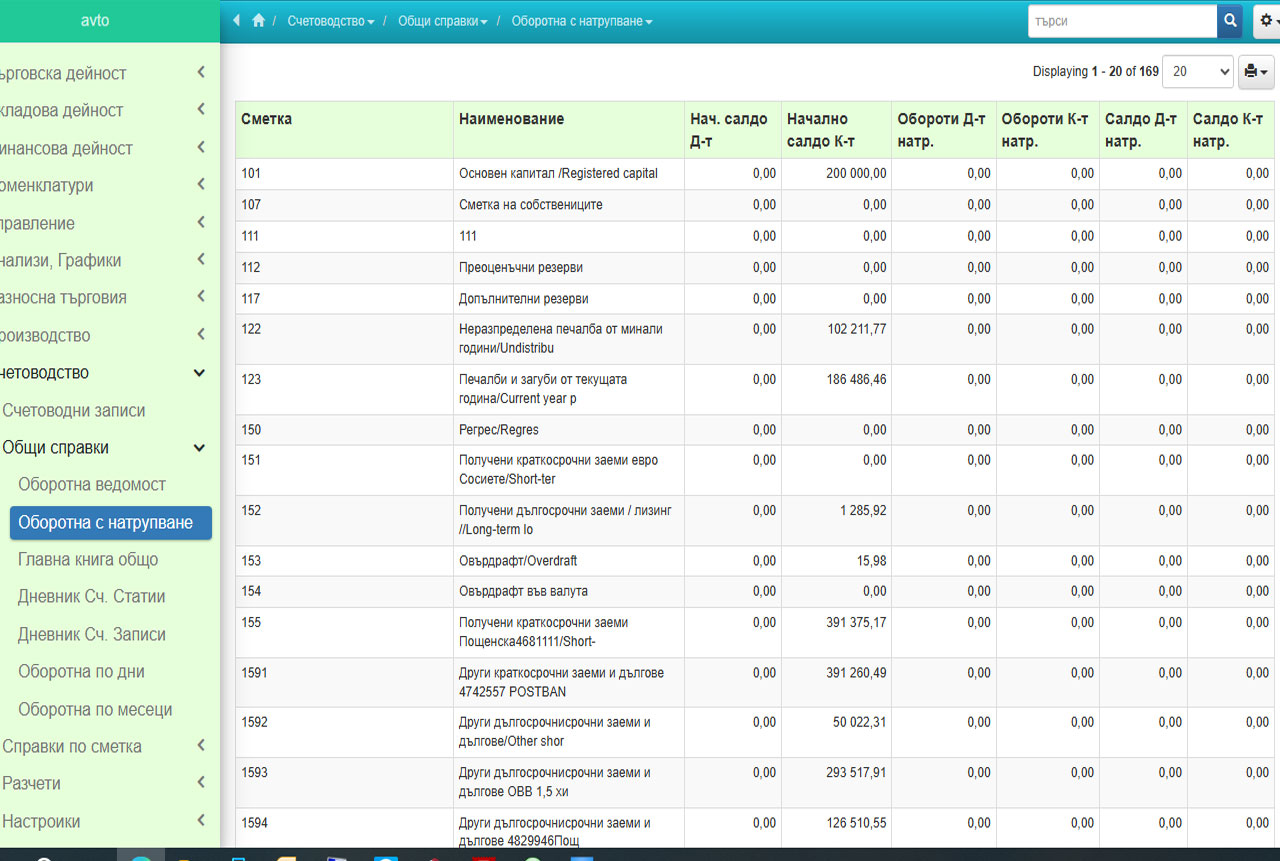1280x861 pixels.
Task: Click the magnifier search button
Action: coord(1229,20)
